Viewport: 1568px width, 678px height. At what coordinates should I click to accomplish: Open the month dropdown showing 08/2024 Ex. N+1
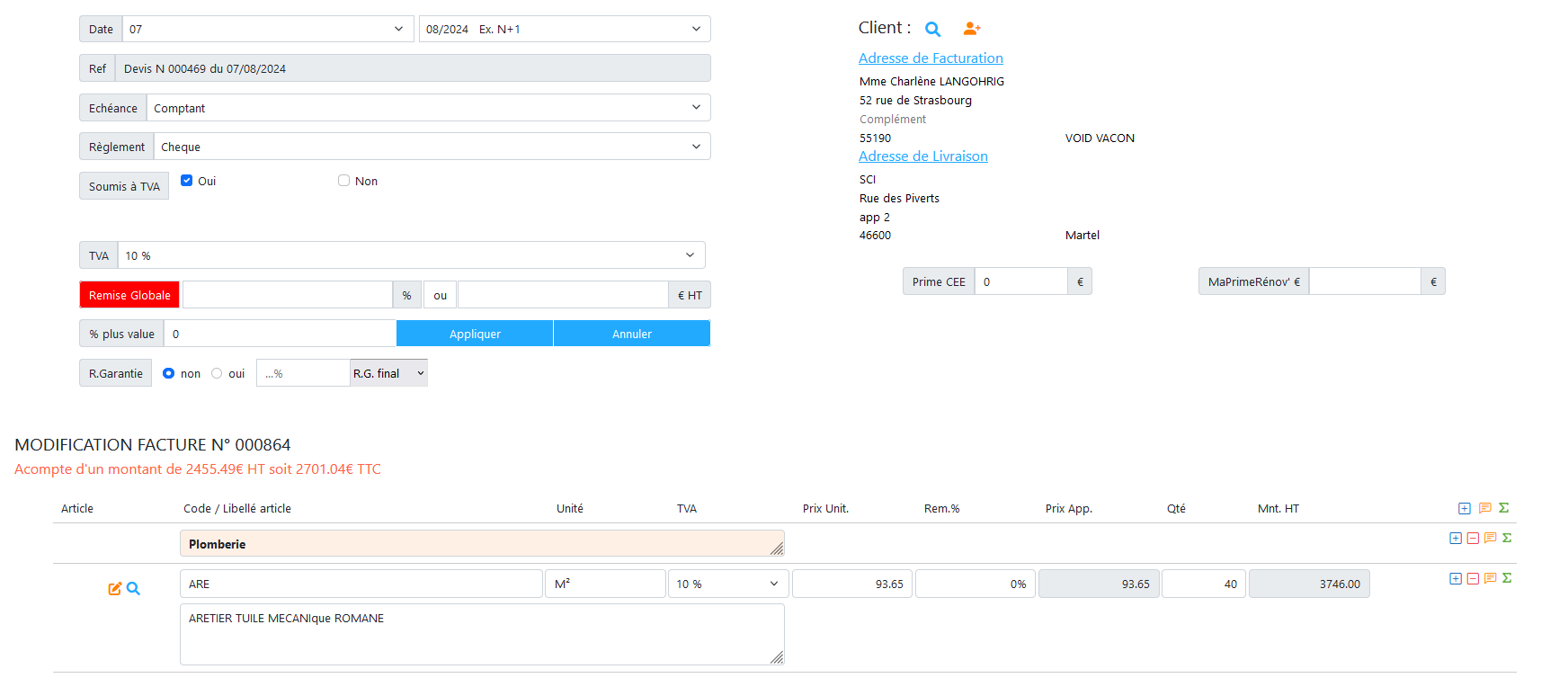[565, 29]
